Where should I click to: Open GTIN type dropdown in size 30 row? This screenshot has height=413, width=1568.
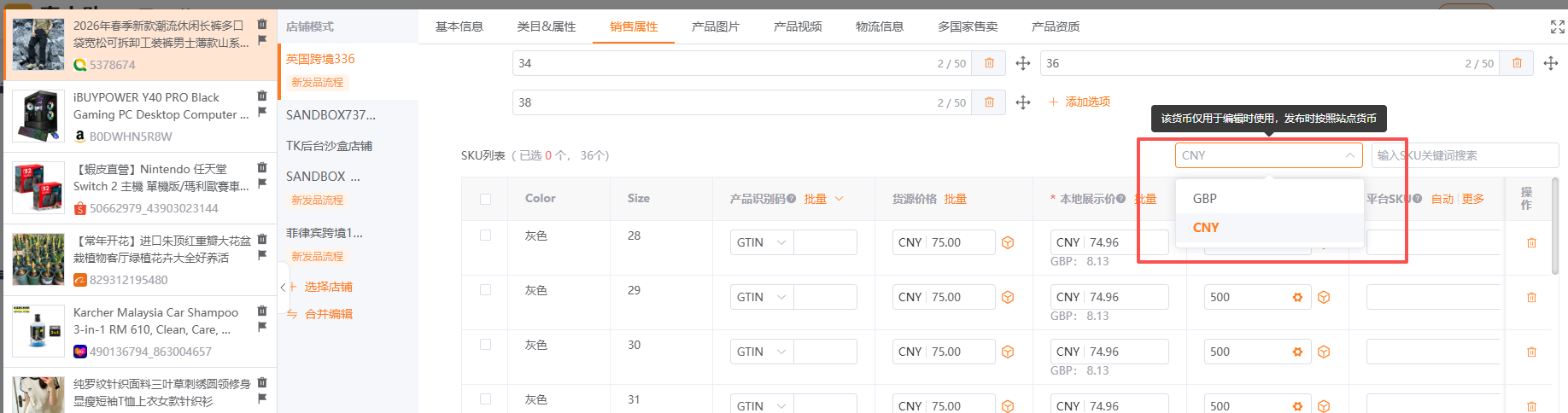click(762, 352)
